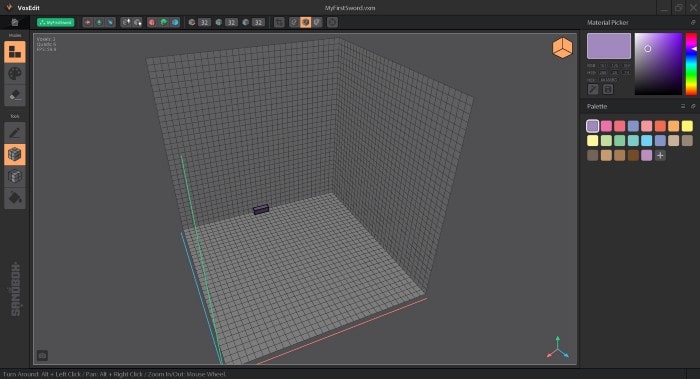Viewport: 700px width, 379px height.
Task: Choose the Pencil tool in sidebar
Action: pos(15,133)
